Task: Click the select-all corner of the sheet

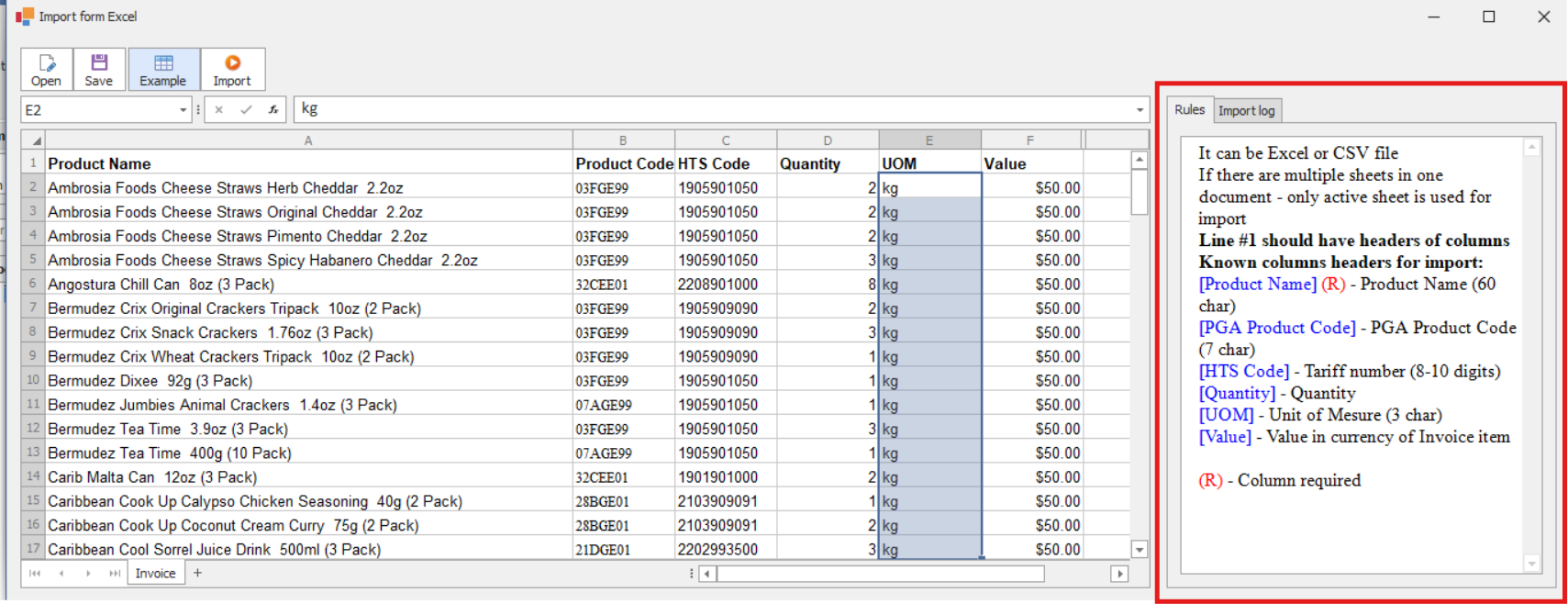Action: [34, 140]
